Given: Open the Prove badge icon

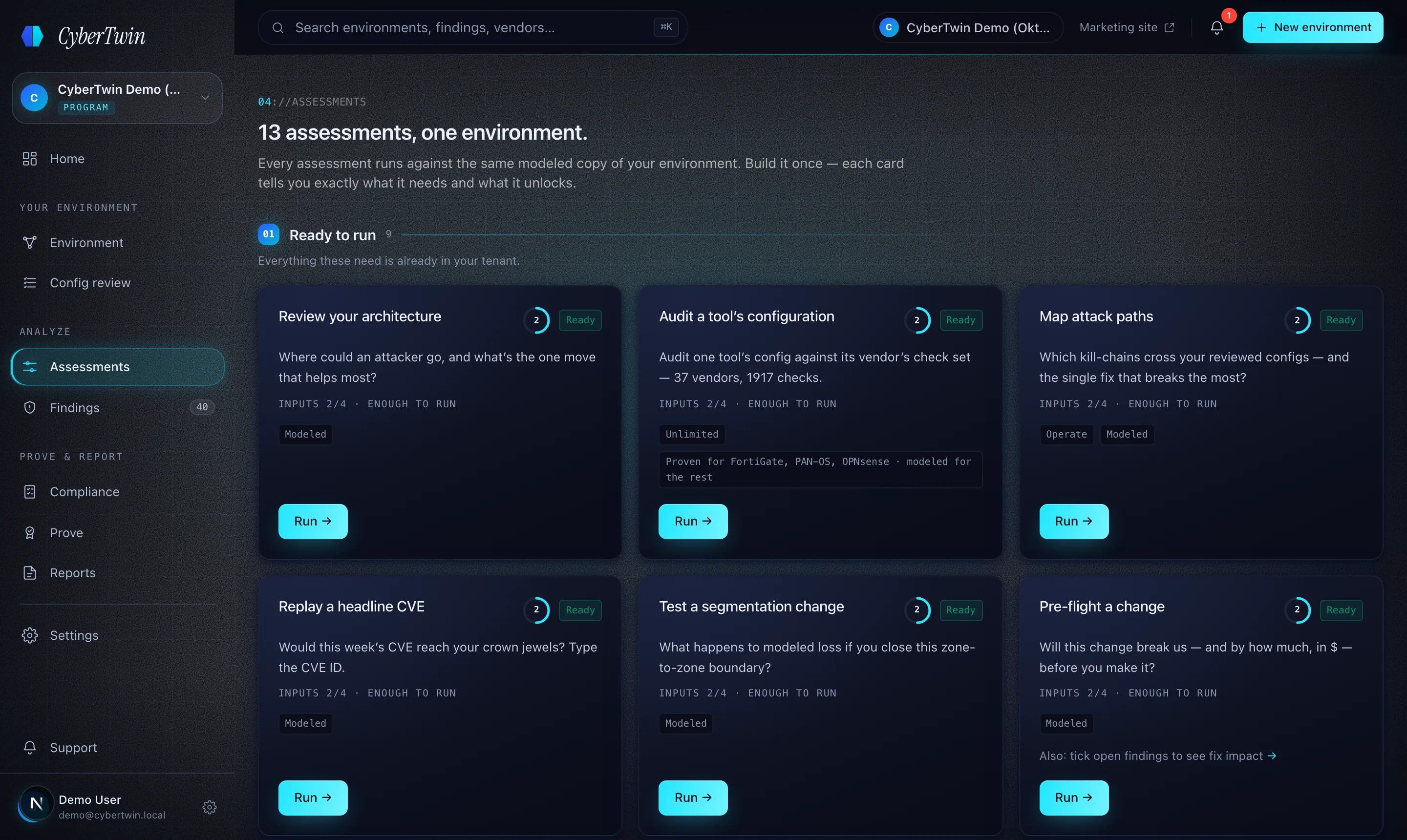Looking at the screenshot, I should click(29, 533).
